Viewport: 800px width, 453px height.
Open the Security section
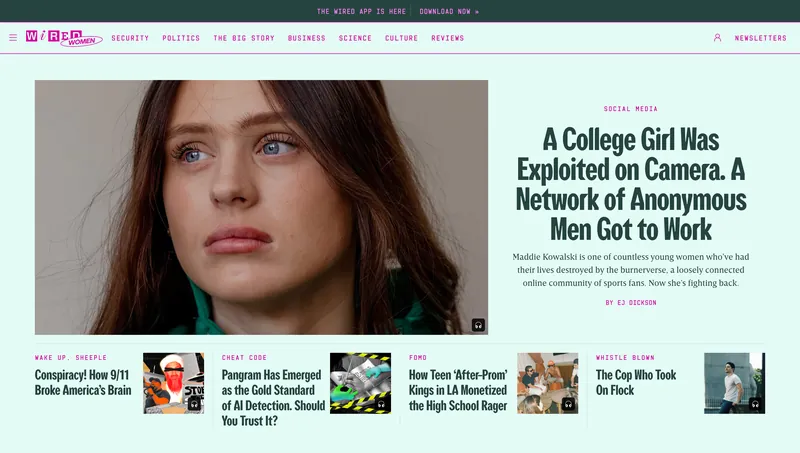coord(130,38)
